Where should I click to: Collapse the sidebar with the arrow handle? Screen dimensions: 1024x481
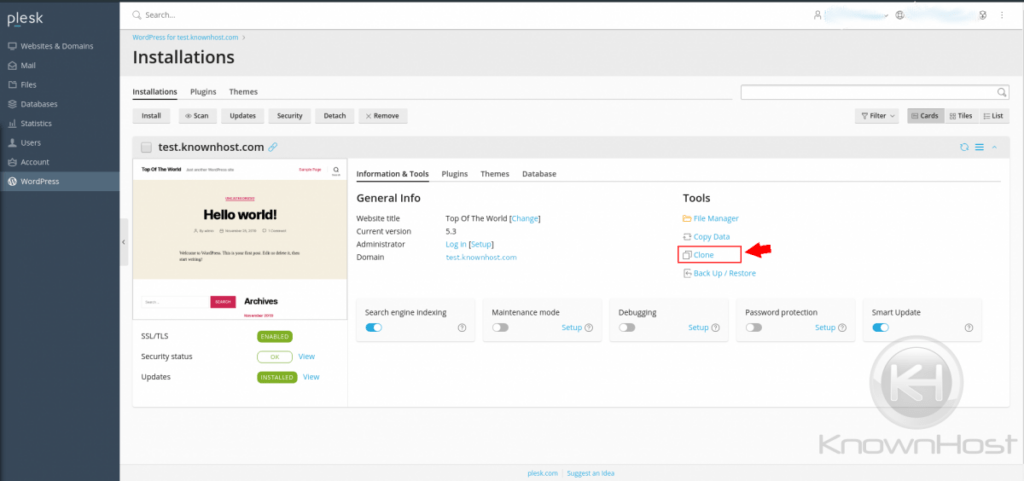click(123, 242)
